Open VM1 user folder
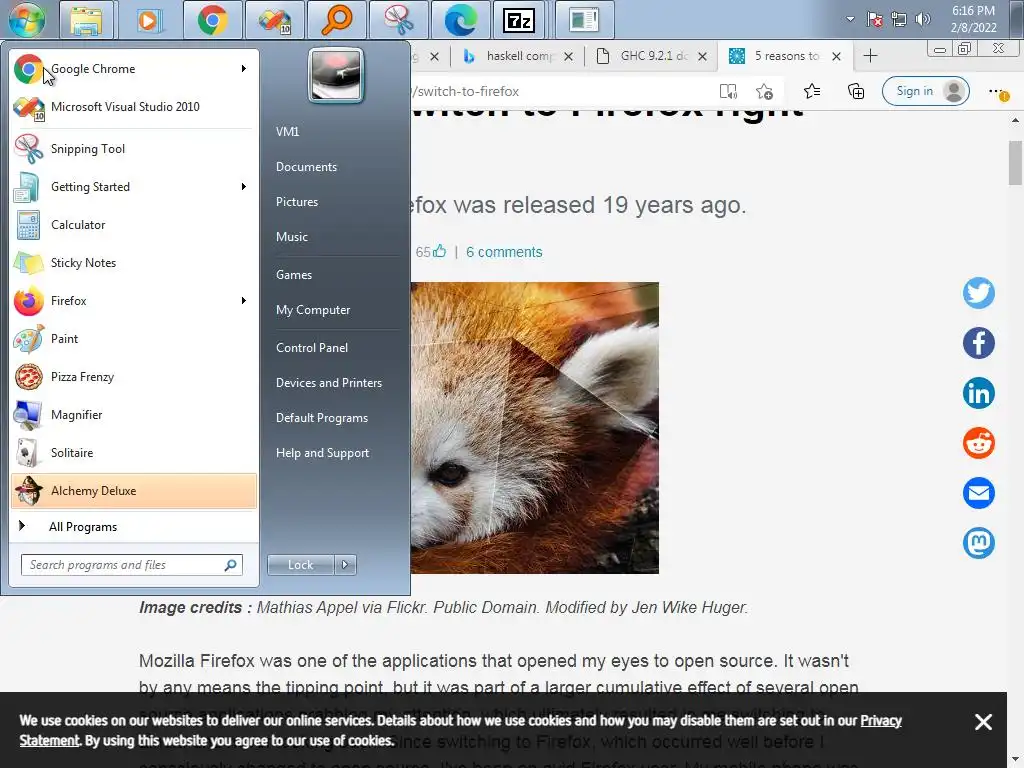Image resolution: width=1024 pixels, height=768 pixels. [x=287, y=131]
